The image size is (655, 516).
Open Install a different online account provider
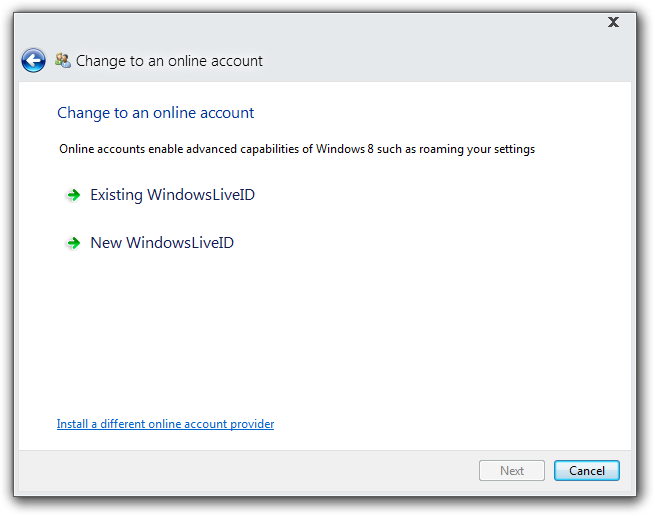(x=165, y=424)
